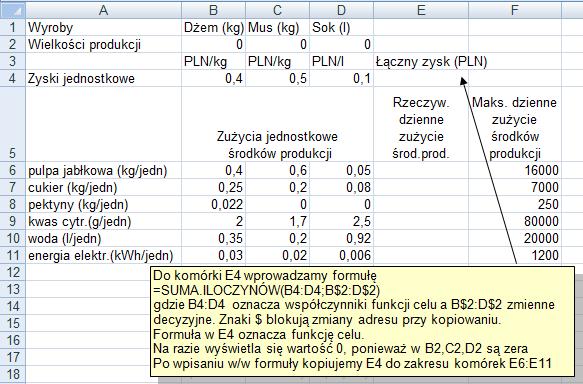Click the Select All corner button

[x=13, y=10]
